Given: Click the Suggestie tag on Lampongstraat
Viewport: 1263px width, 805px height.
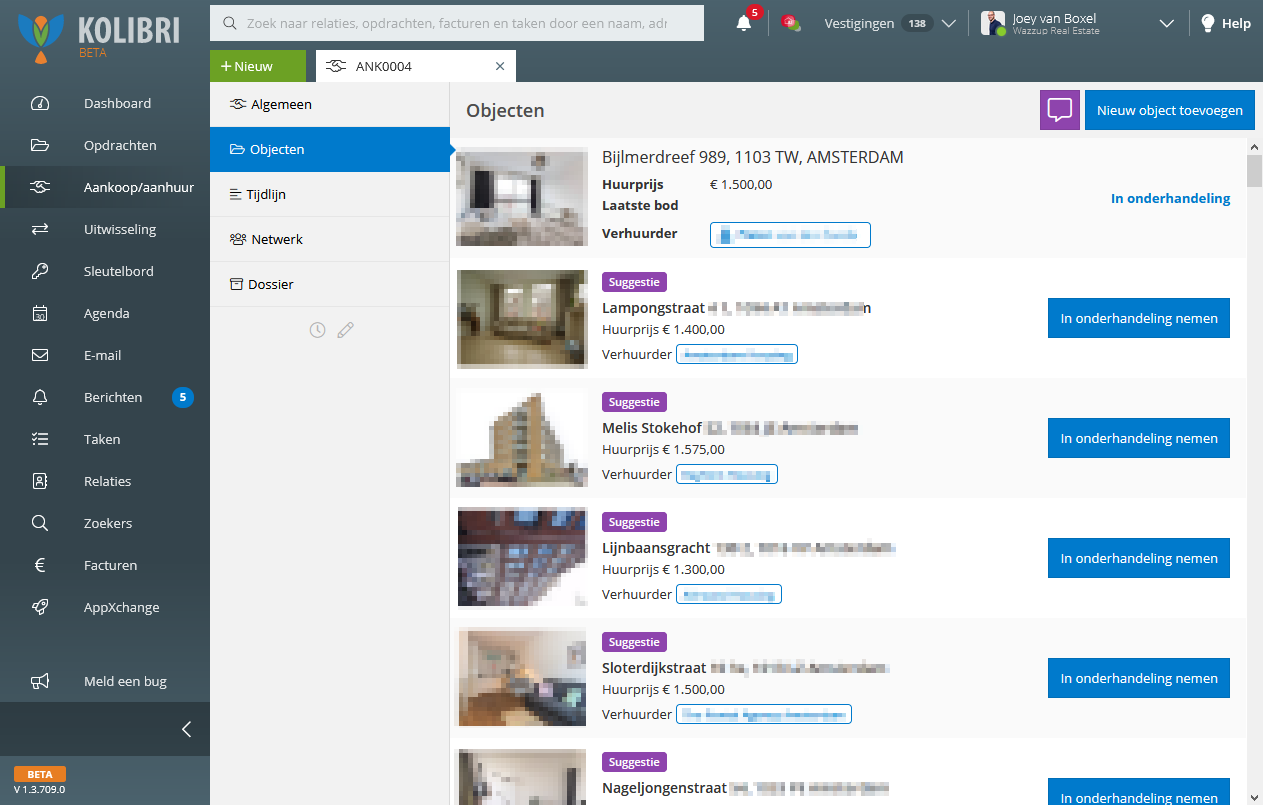Looking at the screenshot, I should coord(634,282).
